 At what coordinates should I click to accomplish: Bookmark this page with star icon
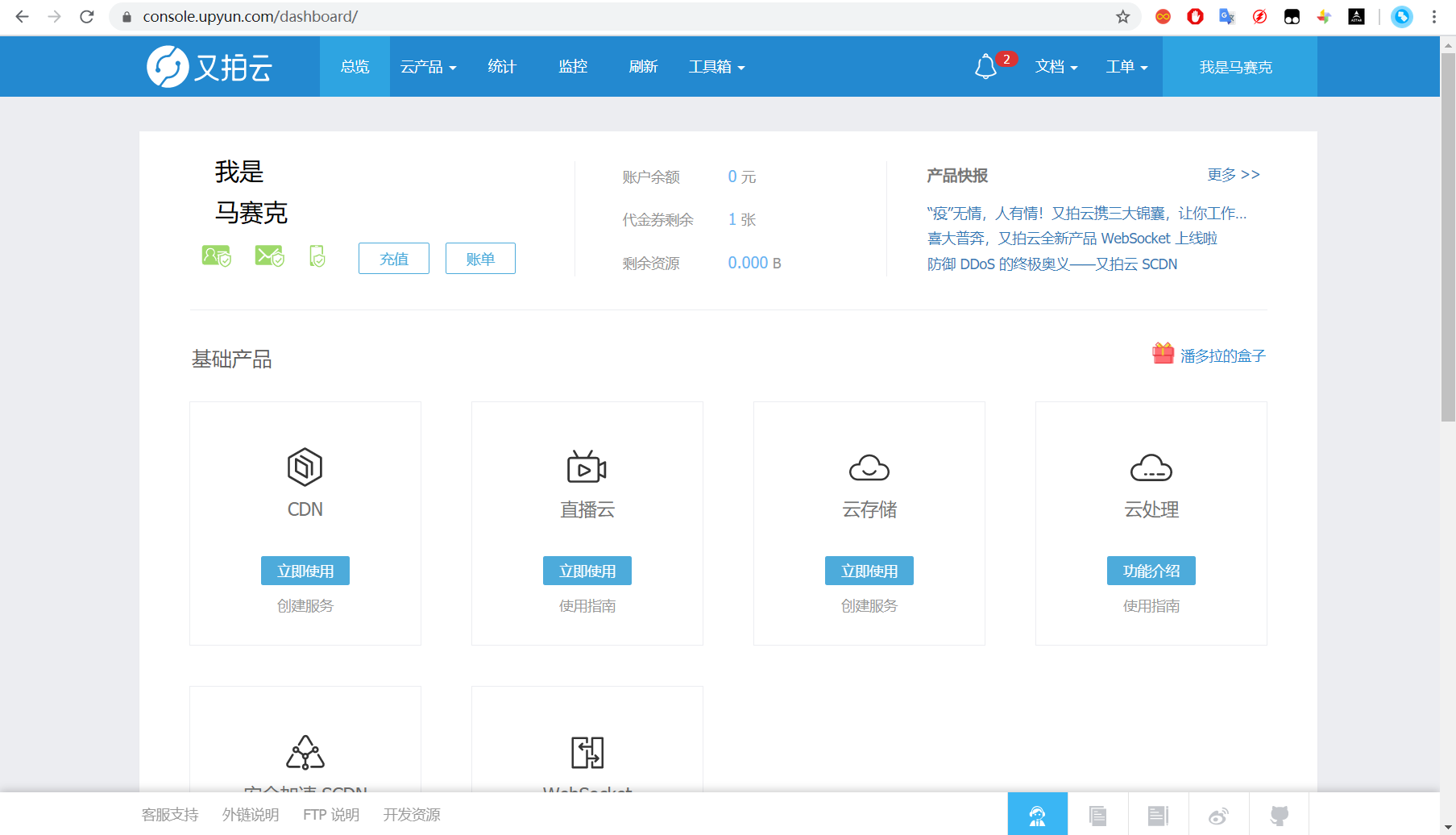tap(1122, 17)
